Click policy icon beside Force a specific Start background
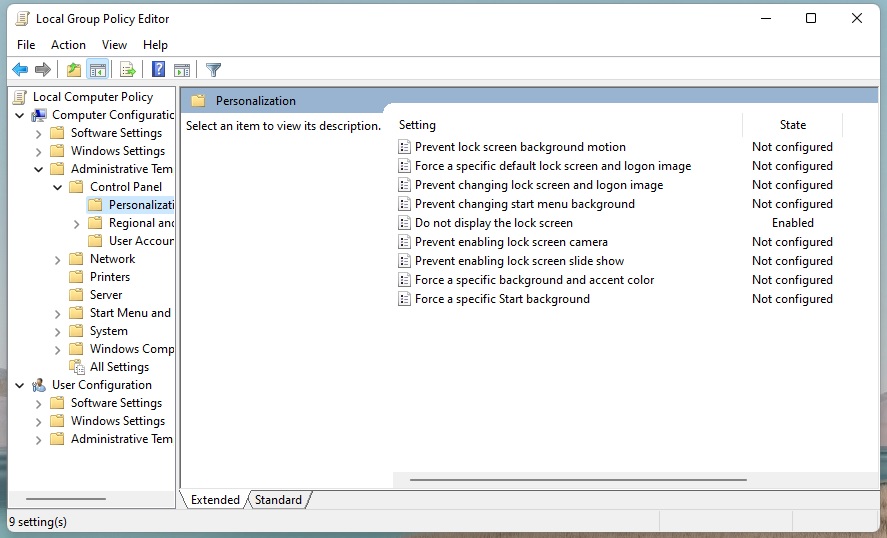 click(404, 299)
